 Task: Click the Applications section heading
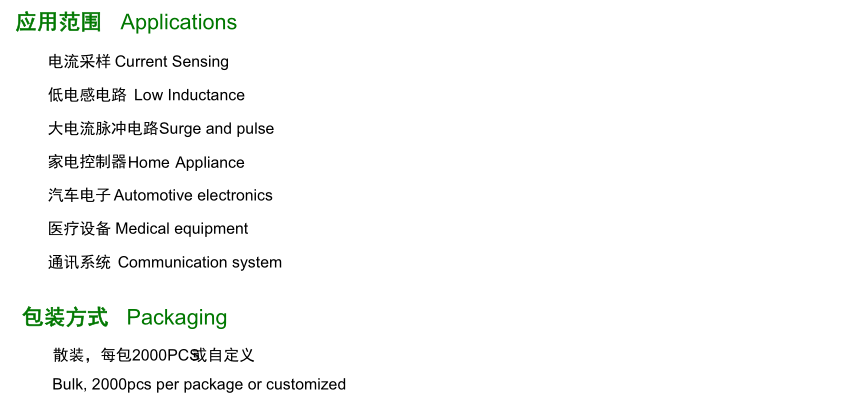tap(178, 23)
